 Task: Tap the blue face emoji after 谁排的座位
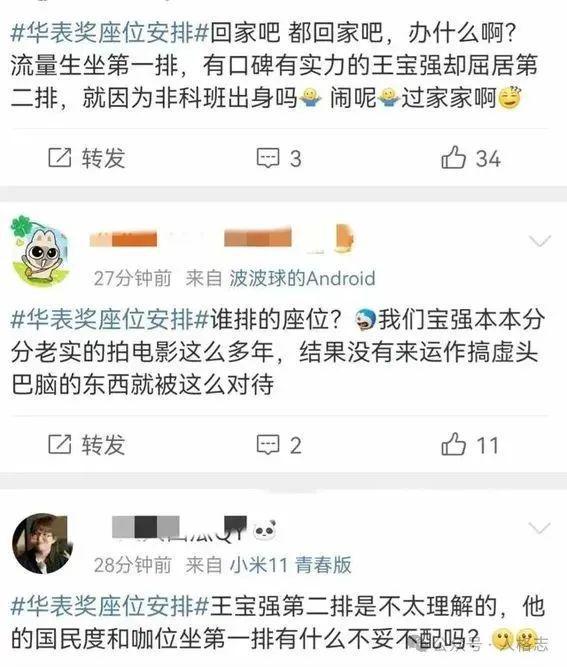click(365, 320)
